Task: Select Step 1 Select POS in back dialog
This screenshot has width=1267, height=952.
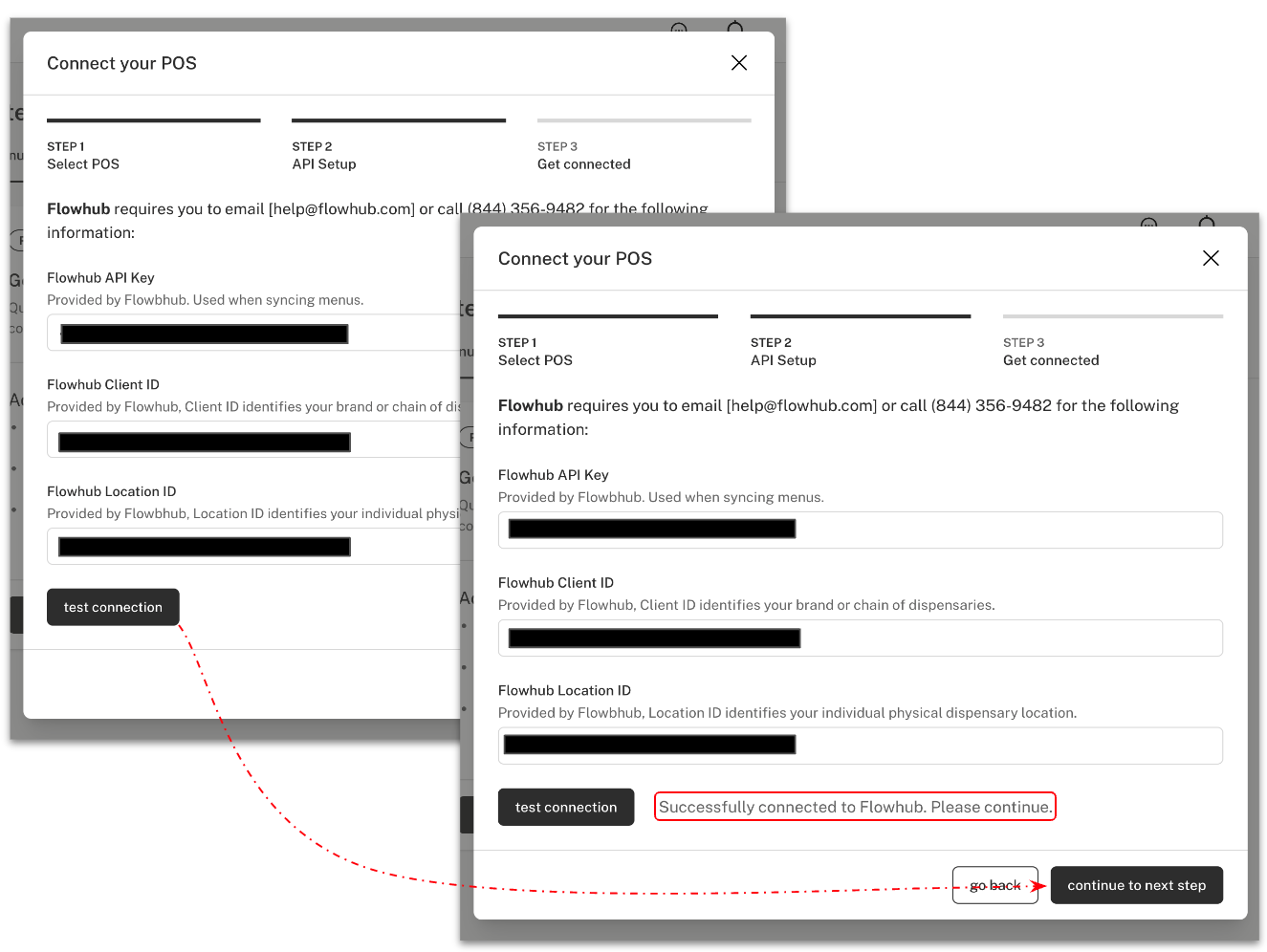Action: [x=154, y=146]
